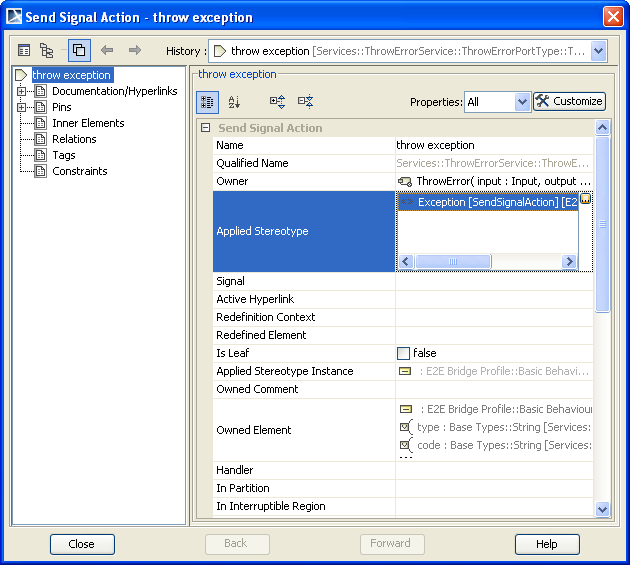Click the collapse all properties icon
630x565 pixels.
(x=306, y=101)
